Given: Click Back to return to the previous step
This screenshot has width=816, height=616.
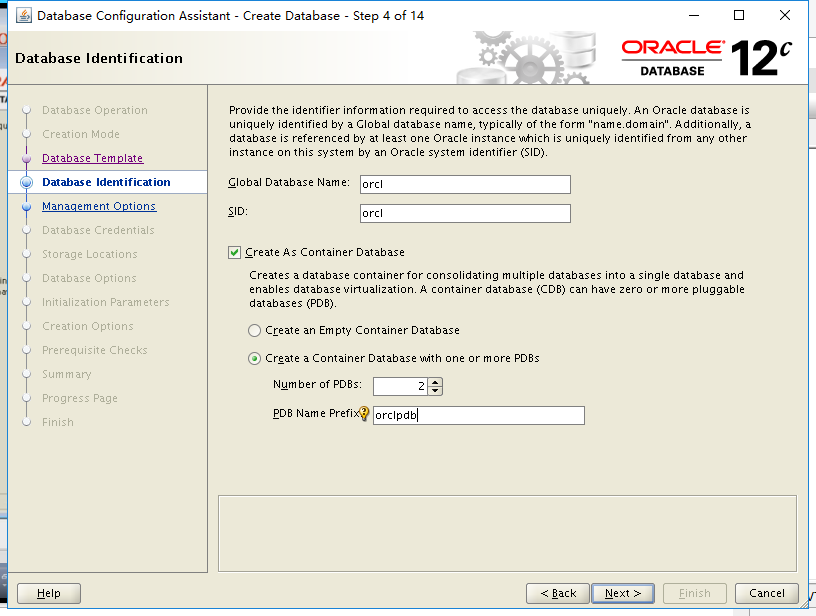Looking at the screenshot, I should 557,592.
